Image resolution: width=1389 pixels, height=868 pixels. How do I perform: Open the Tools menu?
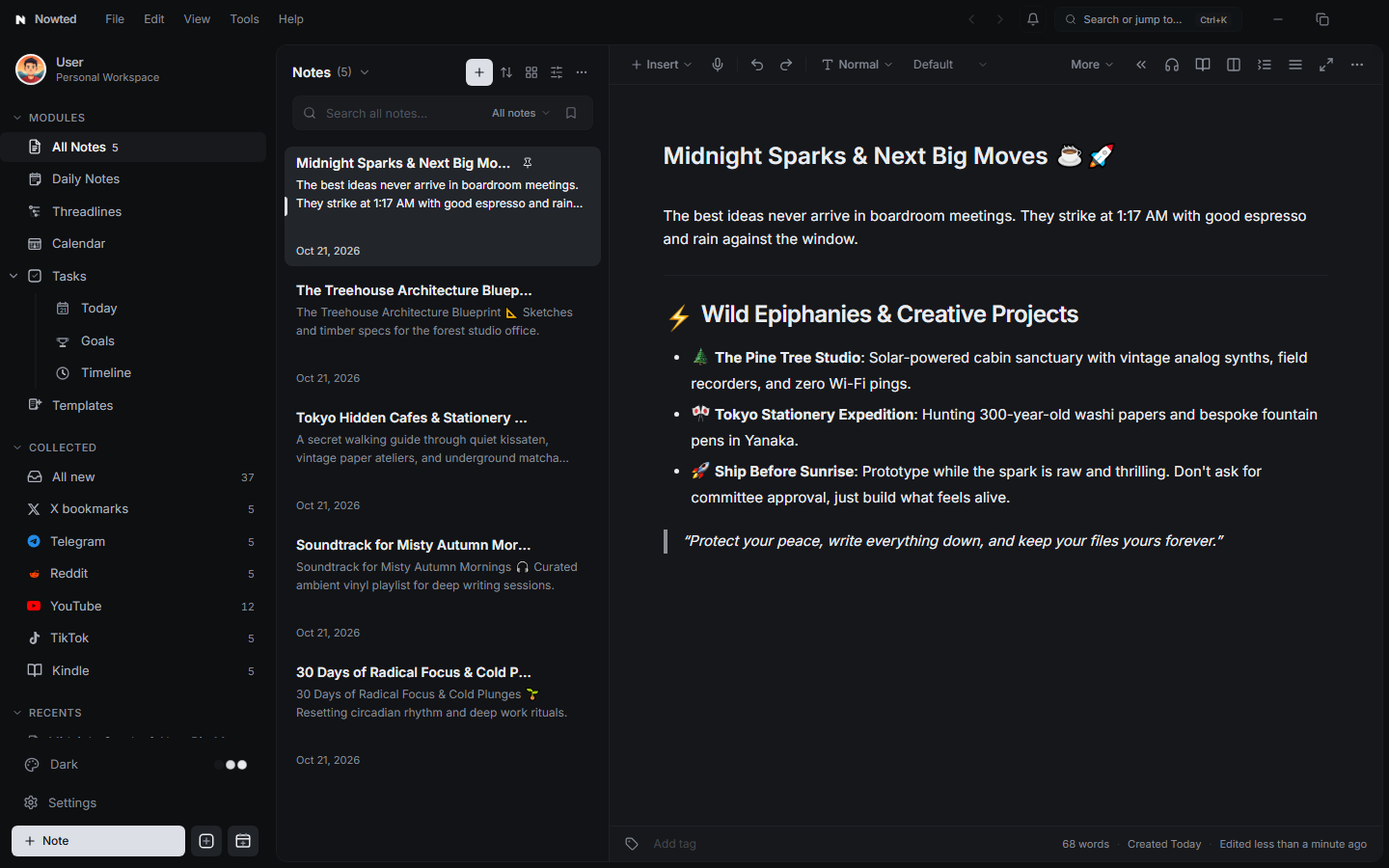(245, 19)
